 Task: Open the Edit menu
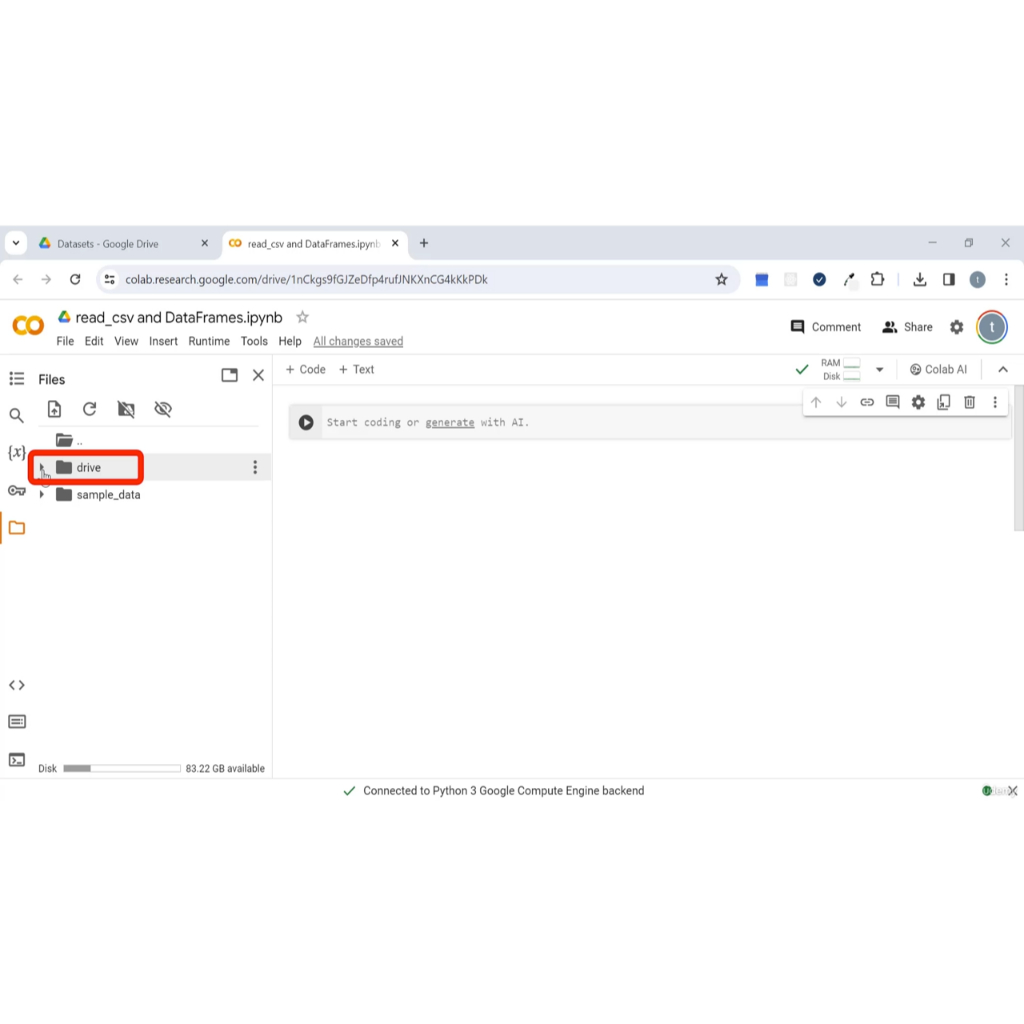(93, 342)
